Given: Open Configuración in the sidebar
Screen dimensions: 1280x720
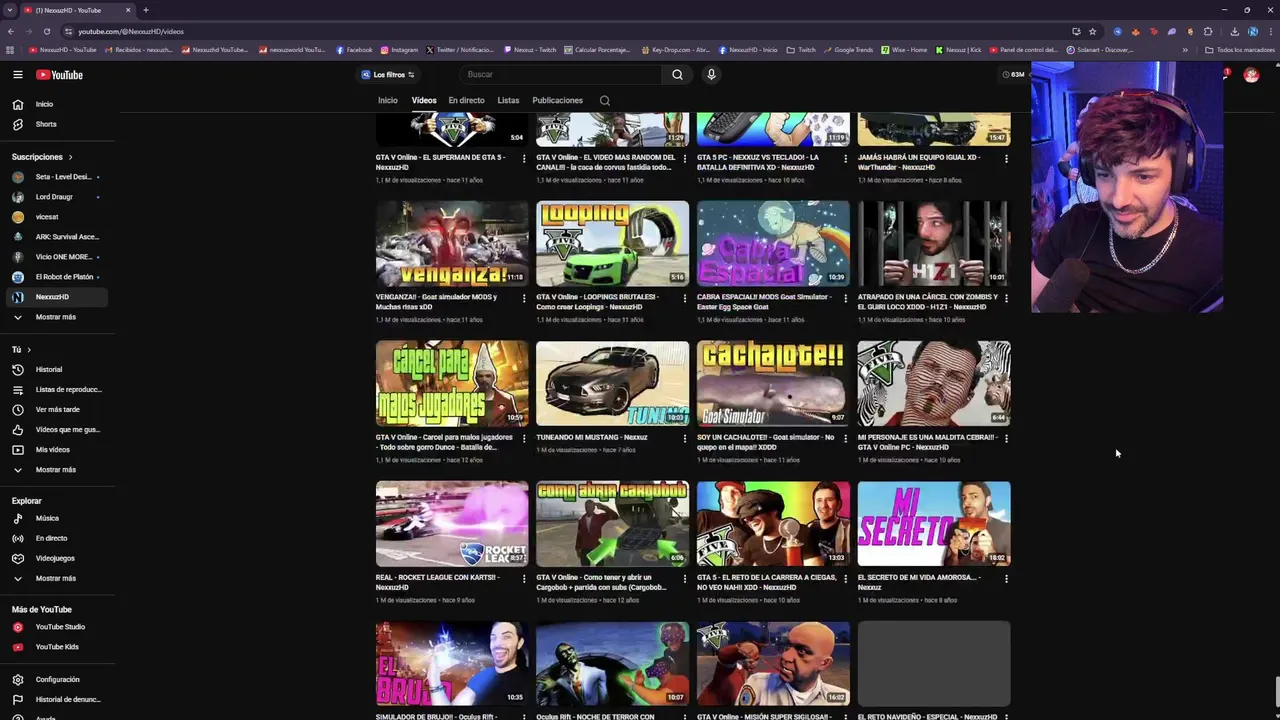Looking at the screenshot, I should (57, 679).
